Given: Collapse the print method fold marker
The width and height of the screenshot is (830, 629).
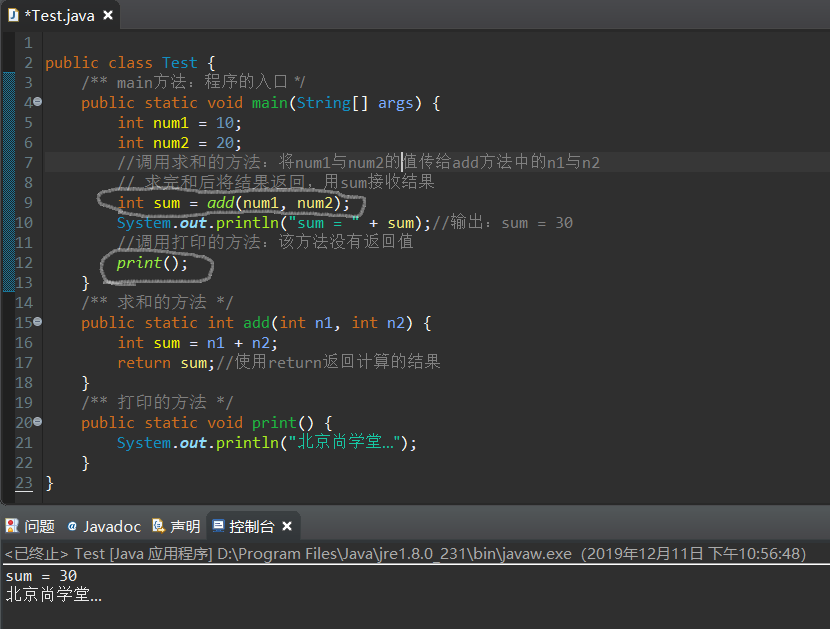Looking at the screenshot, I should (x=38, y=421).
